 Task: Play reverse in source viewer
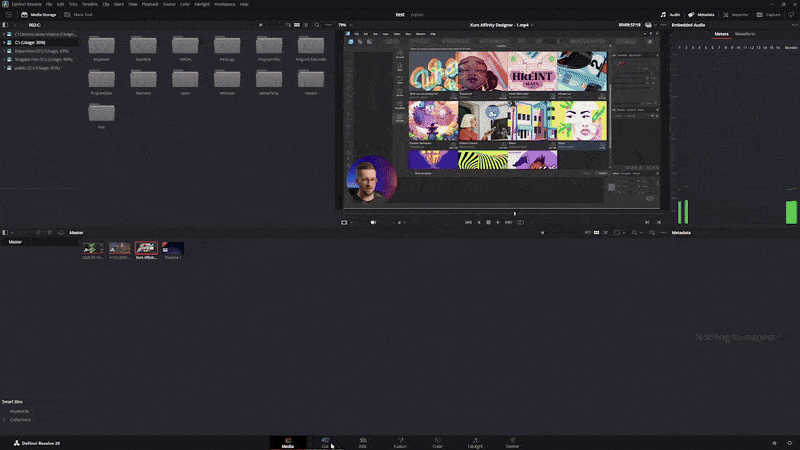(479, 222)
